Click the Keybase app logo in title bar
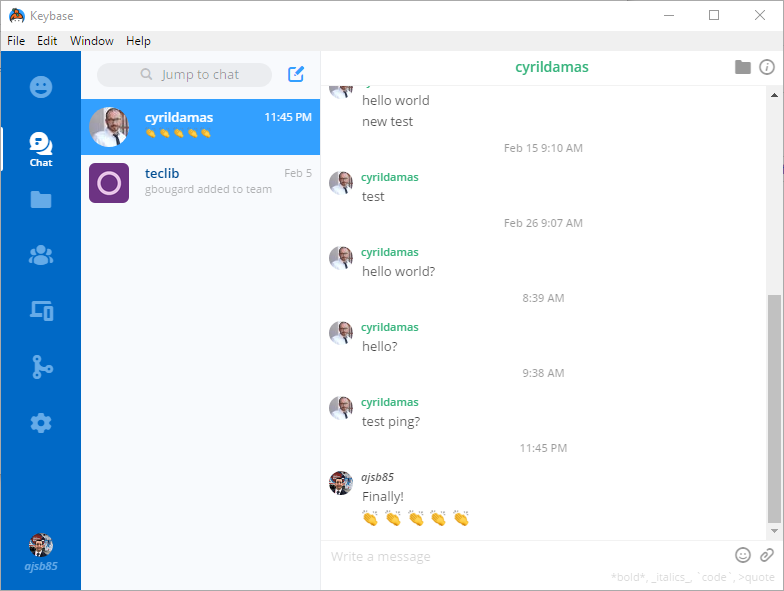784x591 pixels. (16, 16)
